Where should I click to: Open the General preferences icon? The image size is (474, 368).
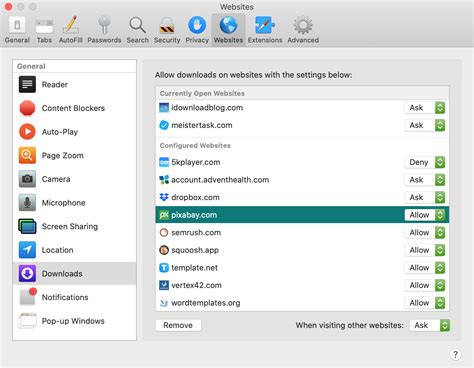(17, 25)
